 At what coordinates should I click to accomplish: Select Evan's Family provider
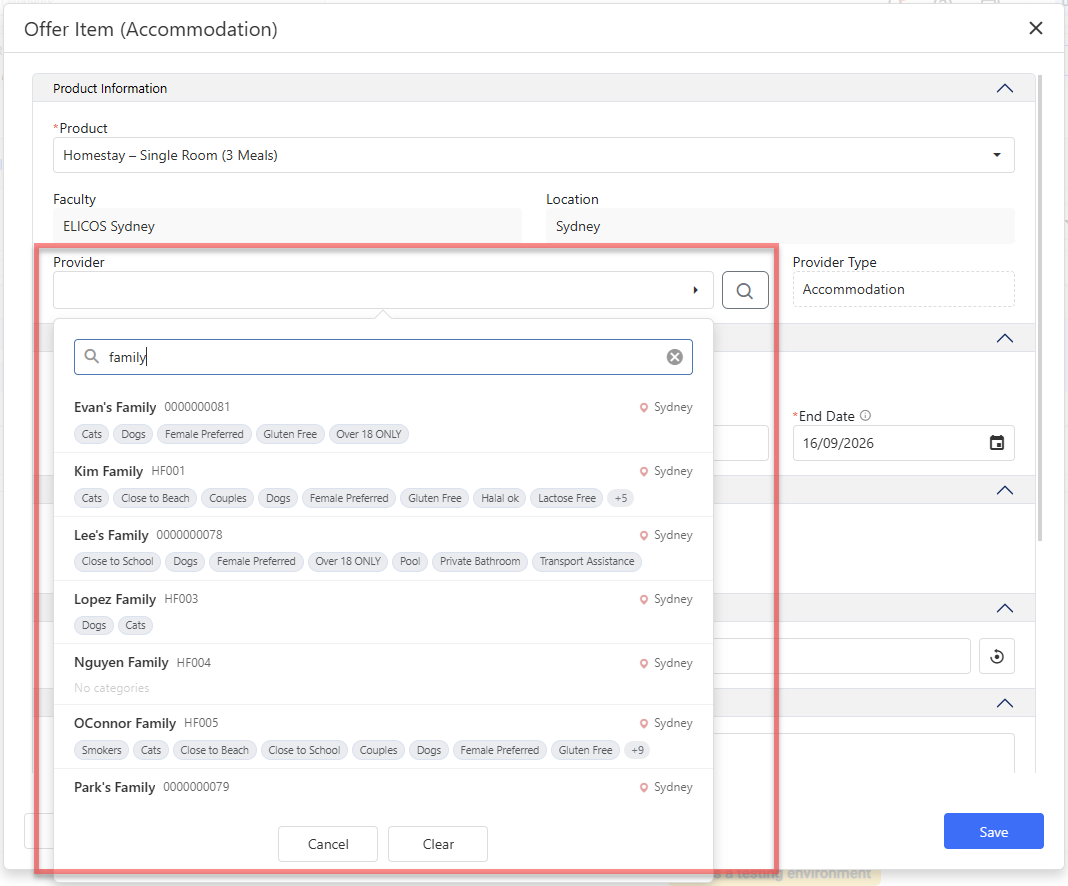pyautogui.click(x=383, y=420)
